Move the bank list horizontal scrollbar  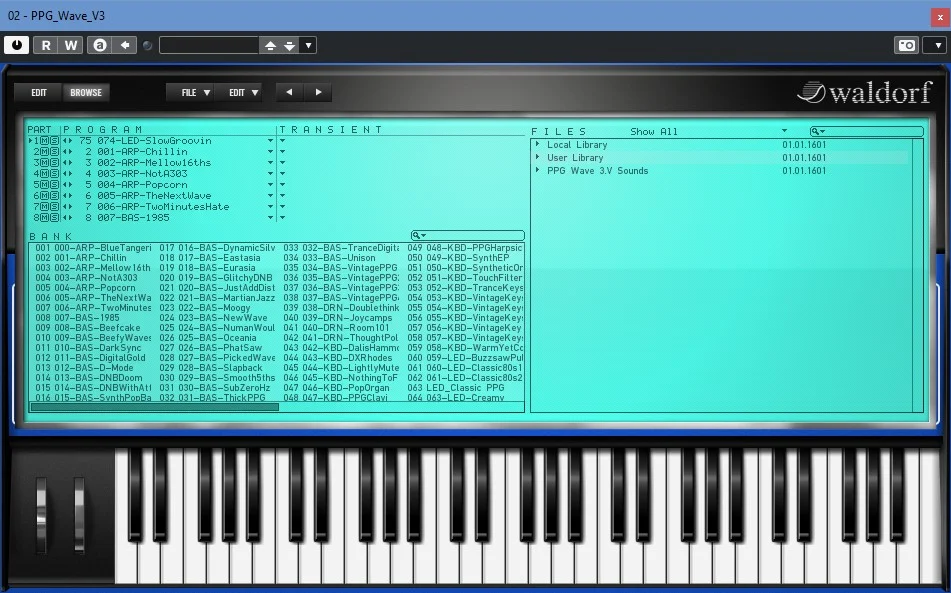pos(155,407)
